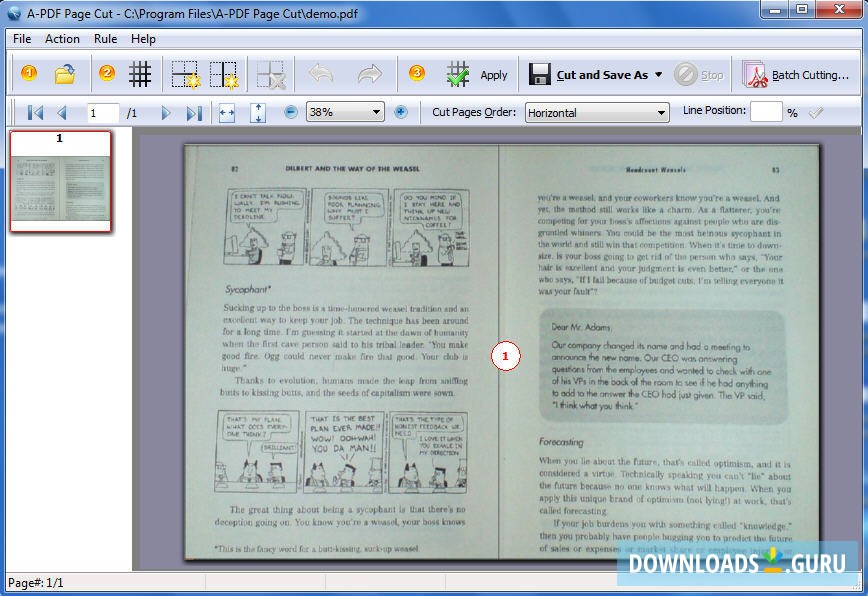Expand the Cut and Save As arrow

click(658, 75)
